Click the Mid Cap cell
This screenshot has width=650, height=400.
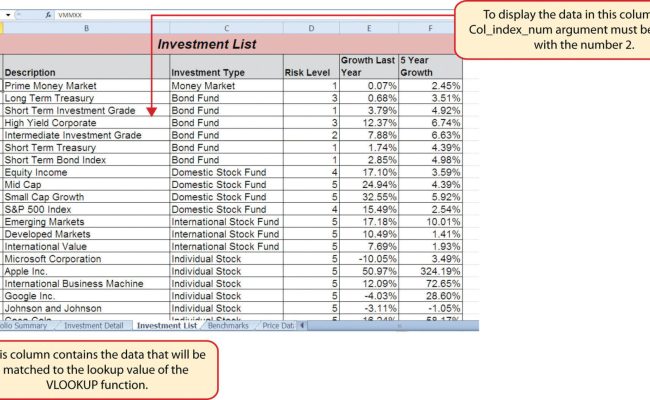pos(86,185)
